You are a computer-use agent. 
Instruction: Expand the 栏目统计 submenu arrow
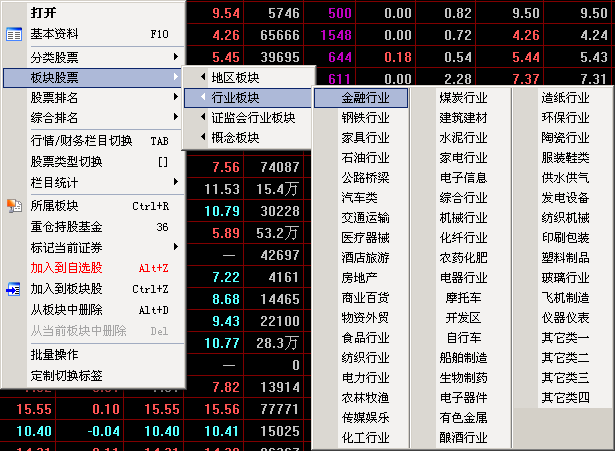tap(176, 182)
